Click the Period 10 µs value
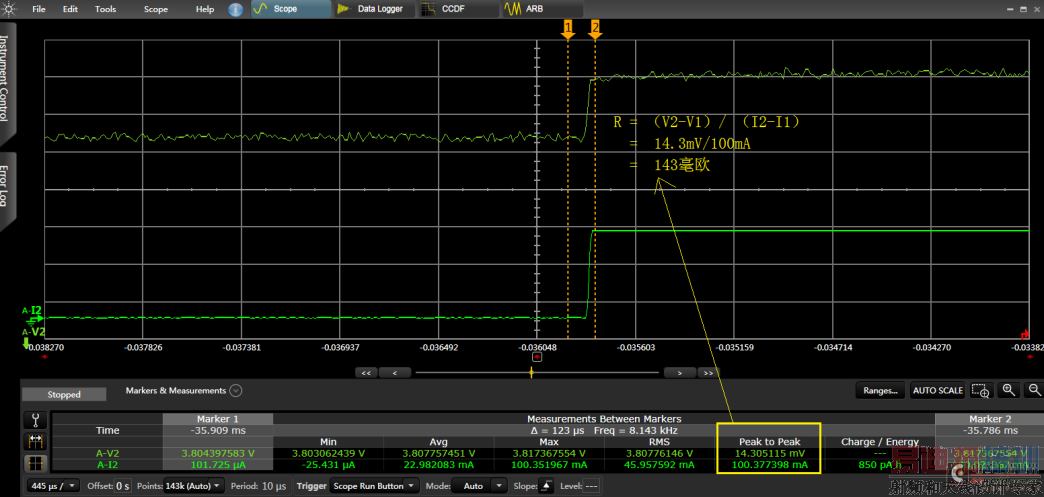Viewport: 1044px width, 497px height. coord(272,486)
